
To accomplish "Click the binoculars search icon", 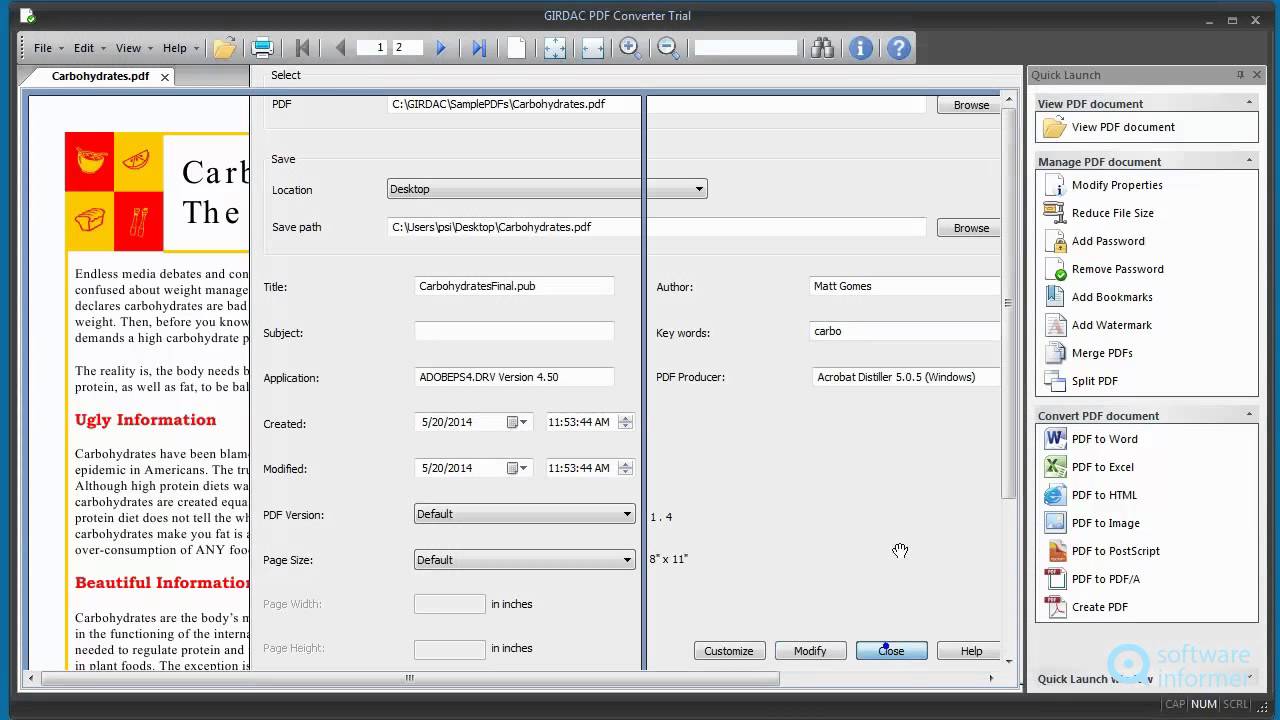I will [822, 47].
